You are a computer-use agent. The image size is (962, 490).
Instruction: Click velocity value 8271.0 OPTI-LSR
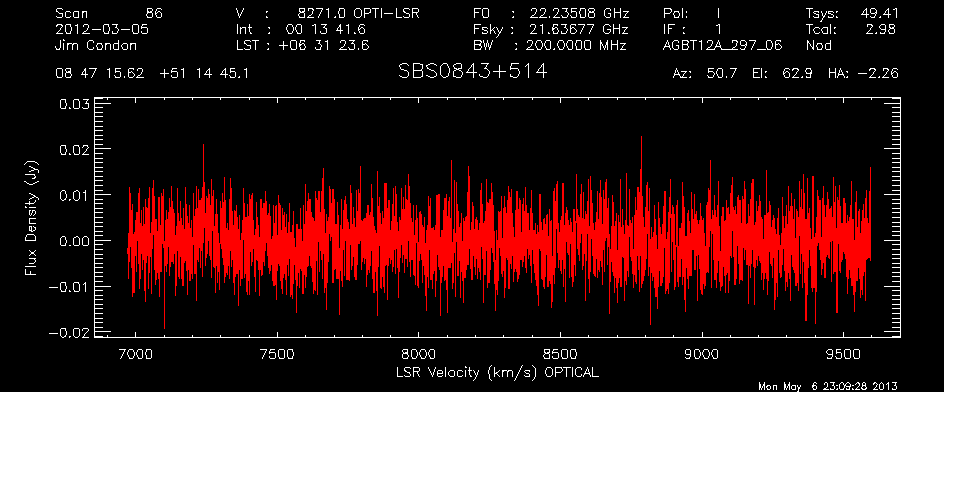click(x=358, y=13)
